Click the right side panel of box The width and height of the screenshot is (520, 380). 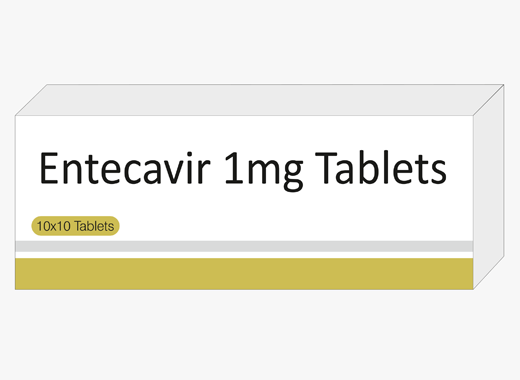[489, 187]
